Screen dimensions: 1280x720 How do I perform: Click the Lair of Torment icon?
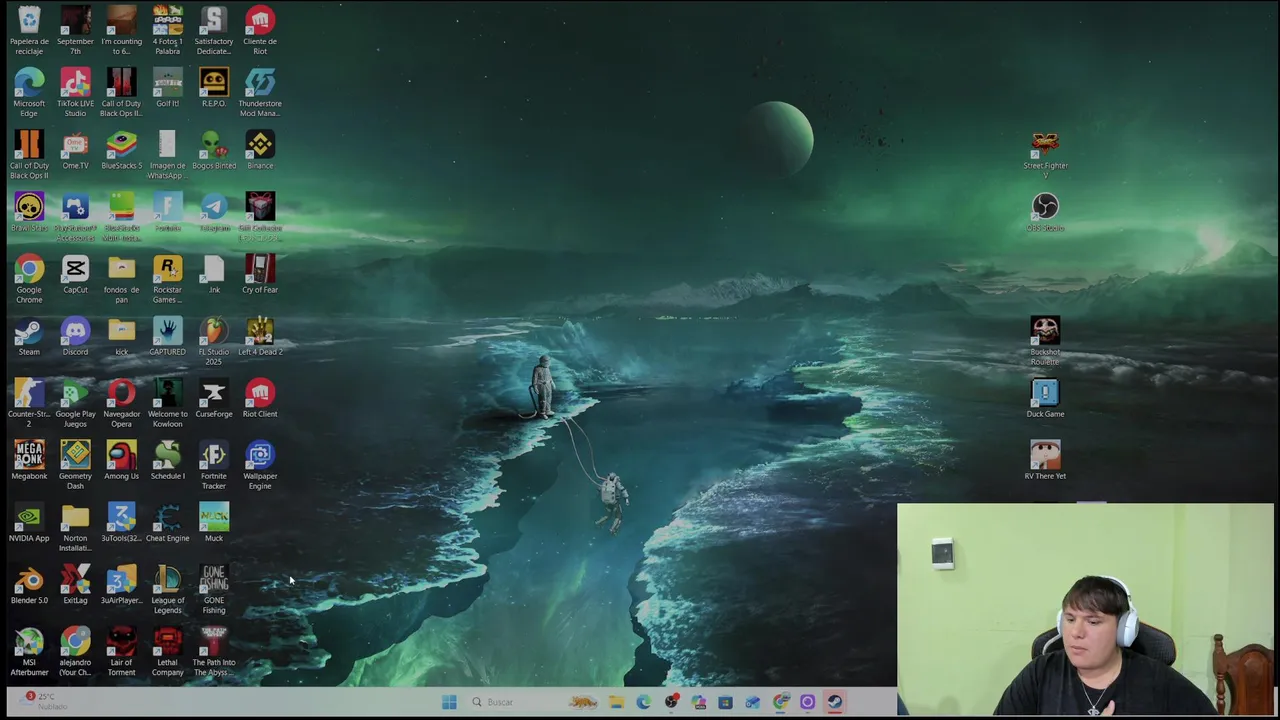[x=121, y=651]
